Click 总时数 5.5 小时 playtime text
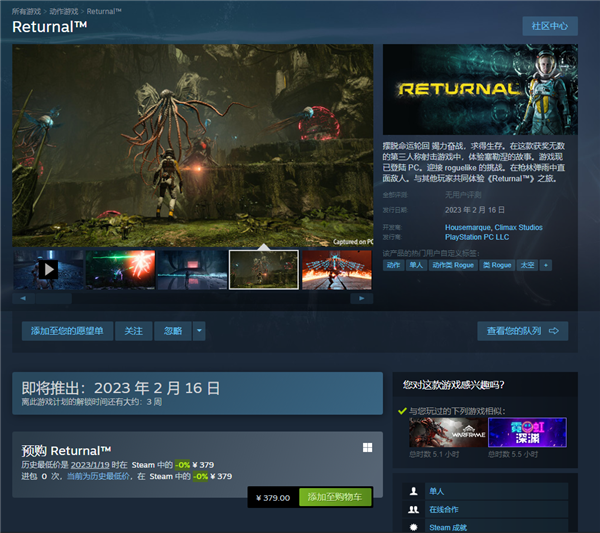The height and width of the screenshot is (533, 600). (513, 454)
